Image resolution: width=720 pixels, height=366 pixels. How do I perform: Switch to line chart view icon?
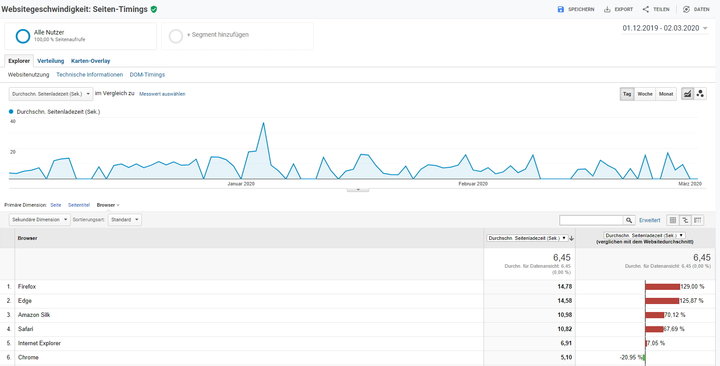(x=687, y=94)
